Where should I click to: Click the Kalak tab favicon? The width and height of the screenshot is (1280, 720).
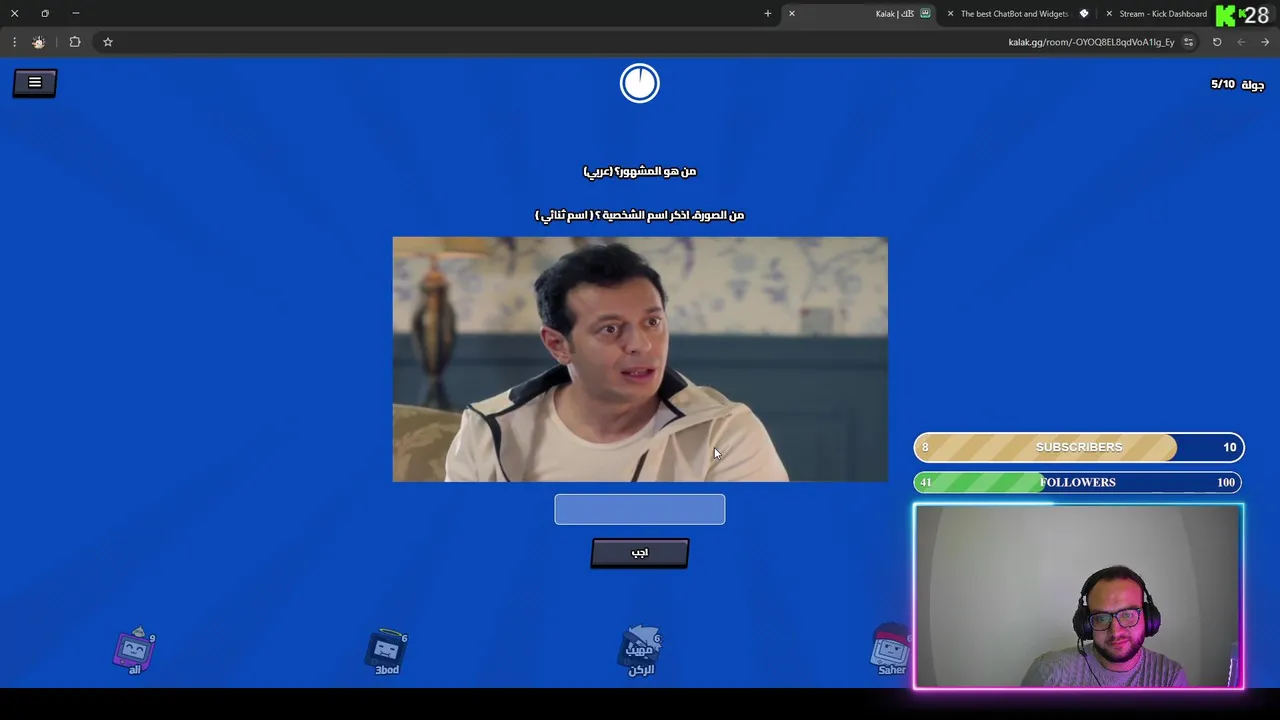pyautogui.click(x=925, y=14)
